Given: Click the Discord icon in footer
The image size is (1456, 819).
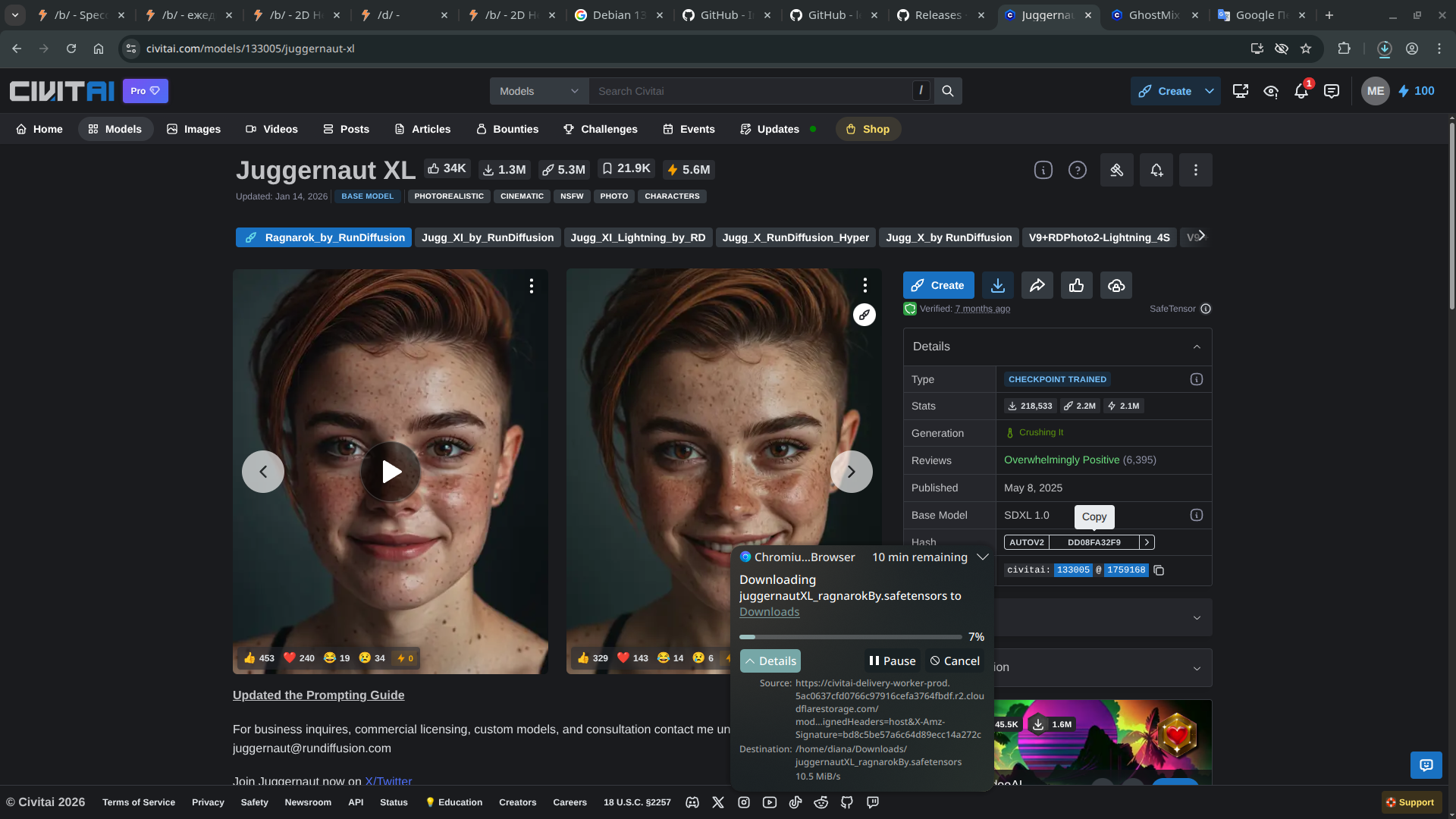Looking at the screenshot, I should (x=692, y=802).
